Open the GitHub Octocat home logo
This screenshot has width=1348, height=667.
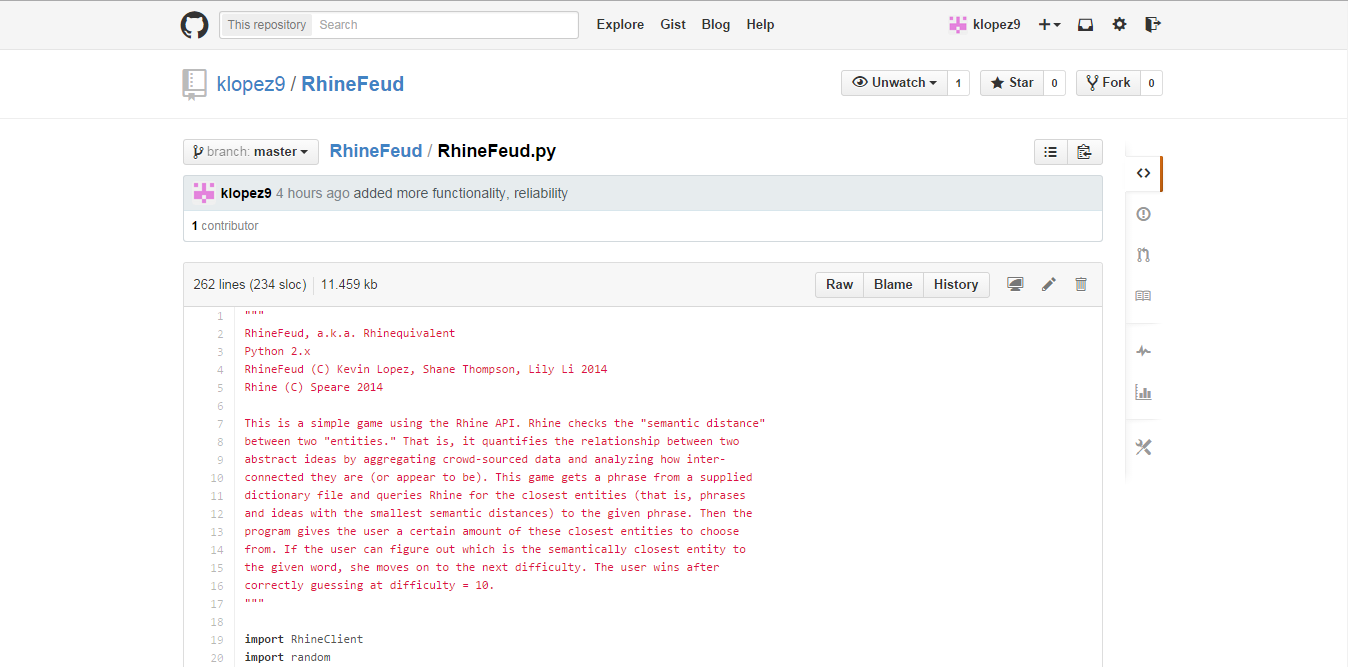[194, 25]
